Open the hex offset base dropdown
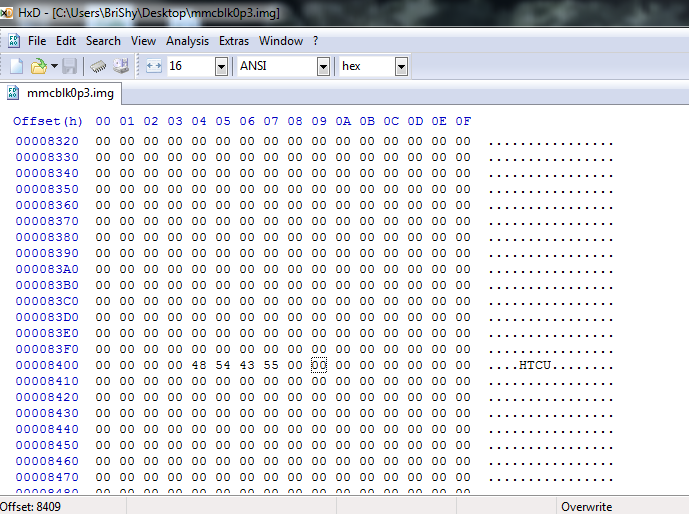 tap(401, 66)
